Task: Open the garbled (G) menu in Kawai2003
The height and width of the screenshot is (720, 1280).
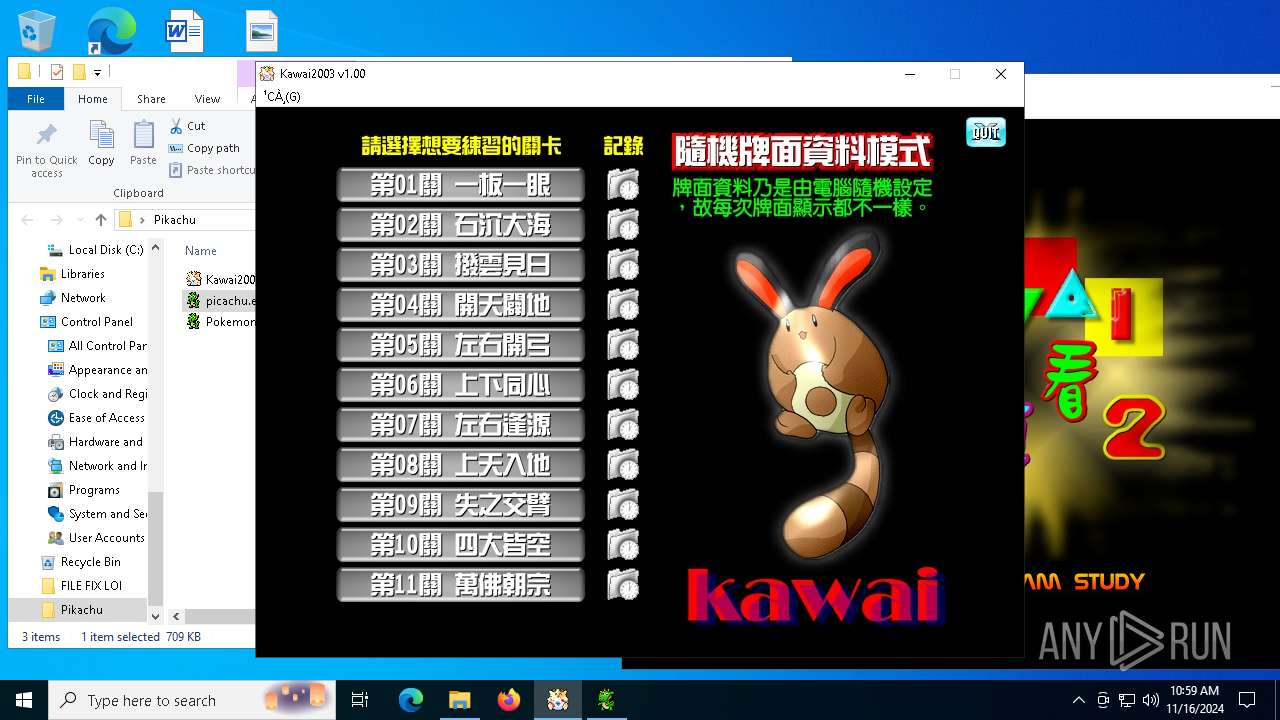Action: point(282,97)
